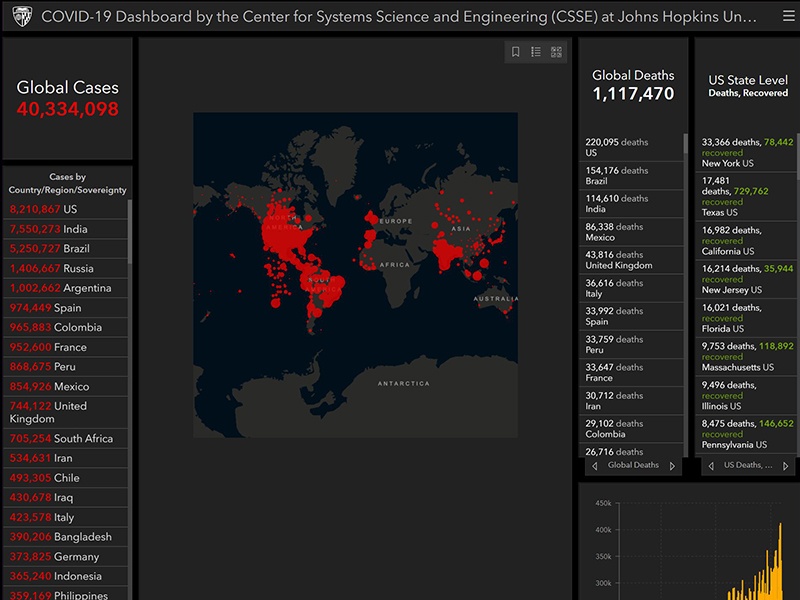The width and height of the screenshot is (800, 600).
Task: Select Germany in the cases list
Action: pos(65,556)
